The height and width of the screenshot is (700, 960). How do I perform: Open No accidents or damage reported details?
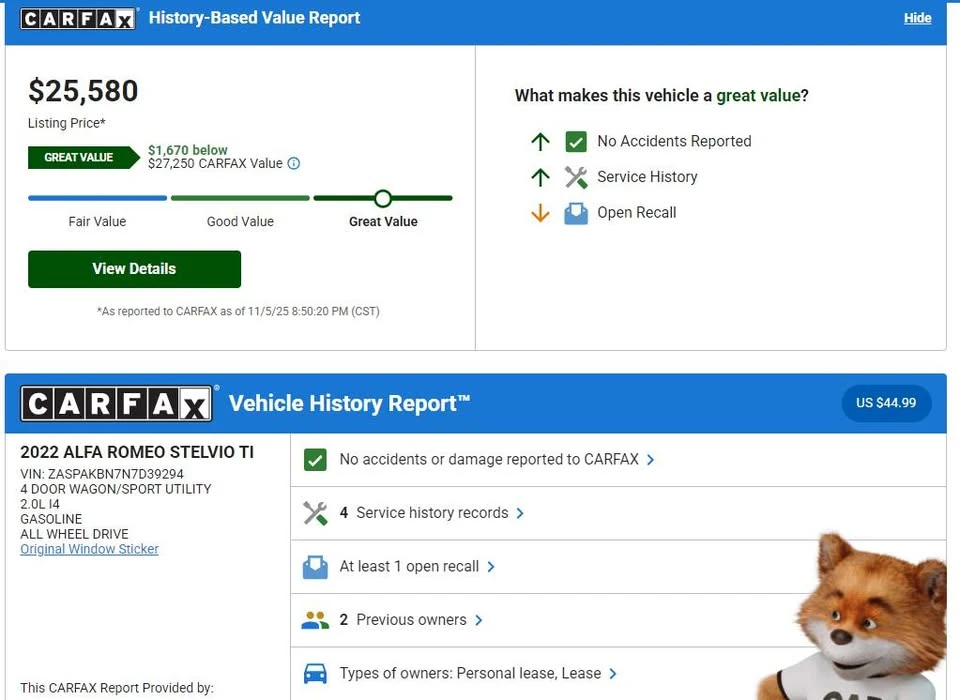coord(489,459)
